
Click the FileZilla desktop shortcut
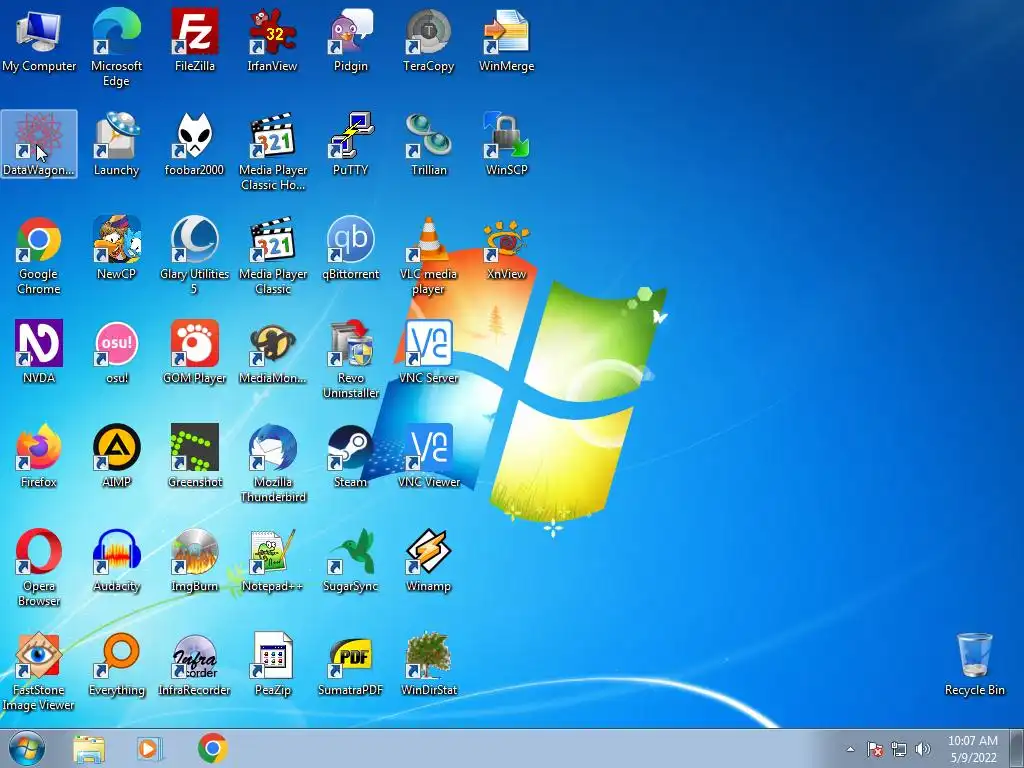pyautogui.click(x=195, y=40)
